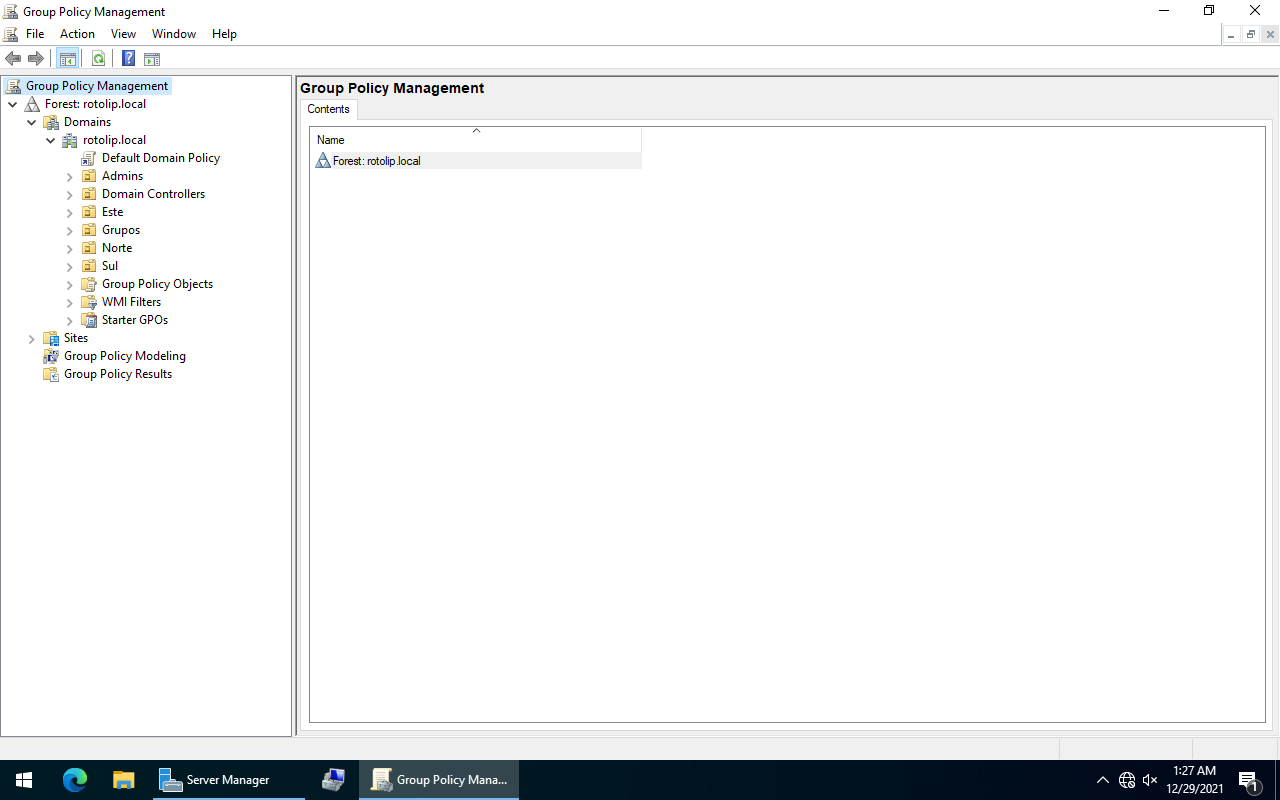Viewport: 1280px width, 800px height.
Task: Toggle the Show/Hide Console Tree icon
Action: click(67, 58)
